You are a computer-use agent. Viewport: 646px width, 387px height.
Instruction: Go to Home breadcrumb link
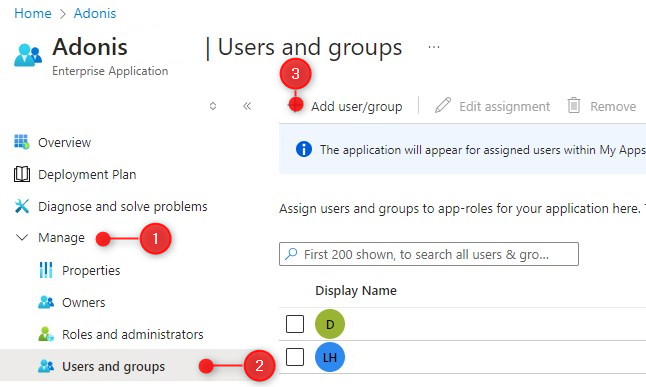pyautogui.click(x=33, y=13)
